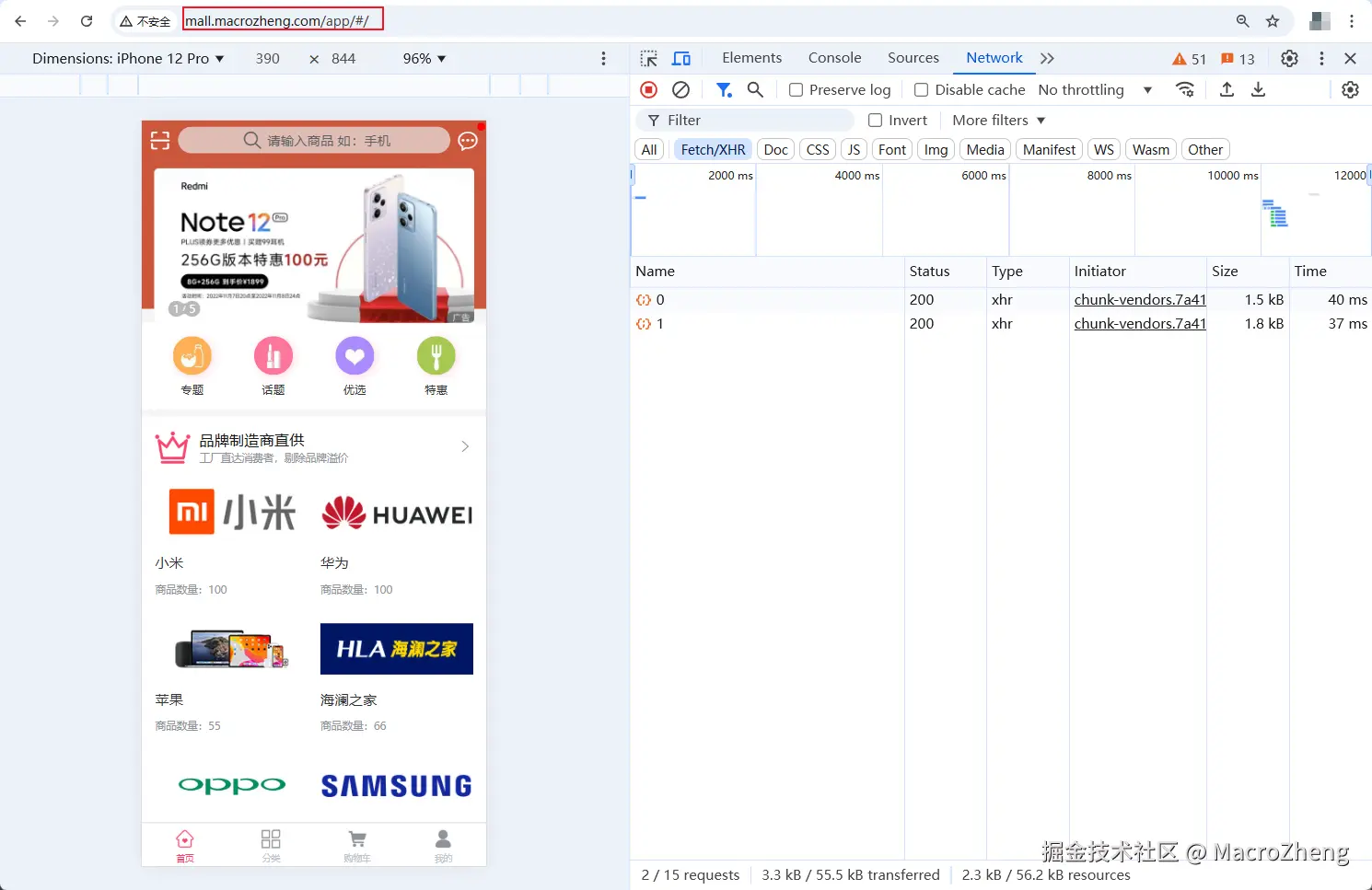
Task: Switch to the Elements tab
Action: pyautogui.click(x=751, y=57)
